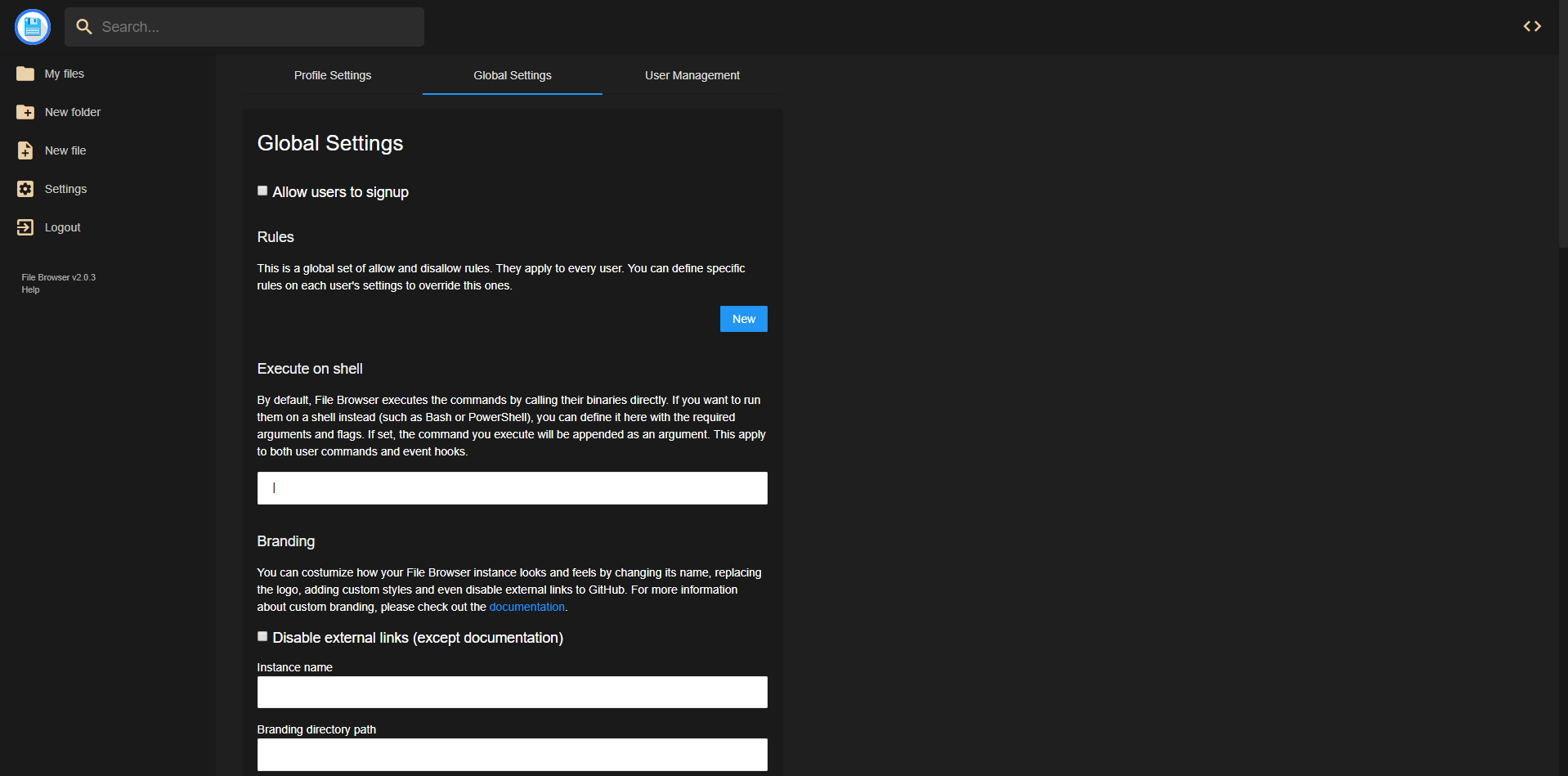This screenshot has height=776, width=1568.
Task: Click the New file document icon
Action: coord(25,150)
